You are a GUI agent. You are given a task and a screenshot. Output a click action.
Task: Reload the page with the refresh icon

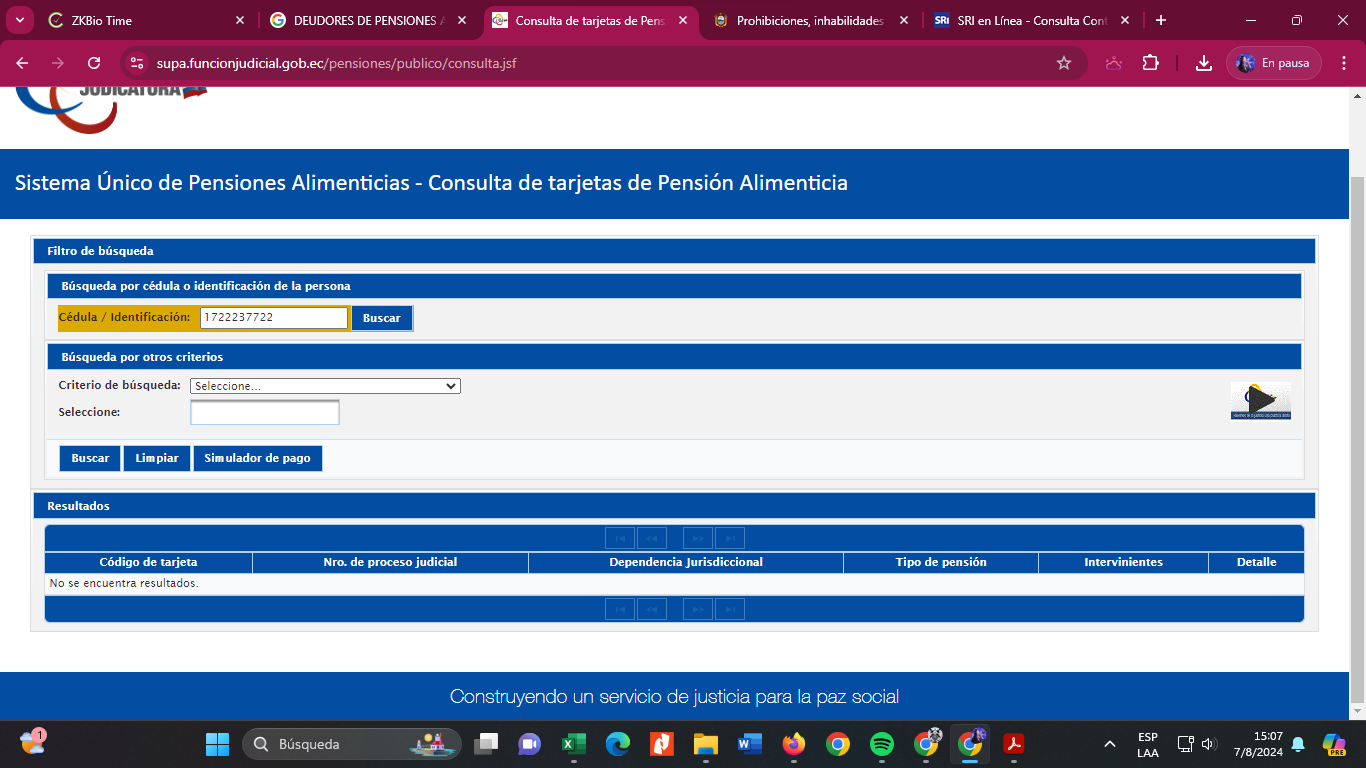pyautogui.click(x=94, y=63)
